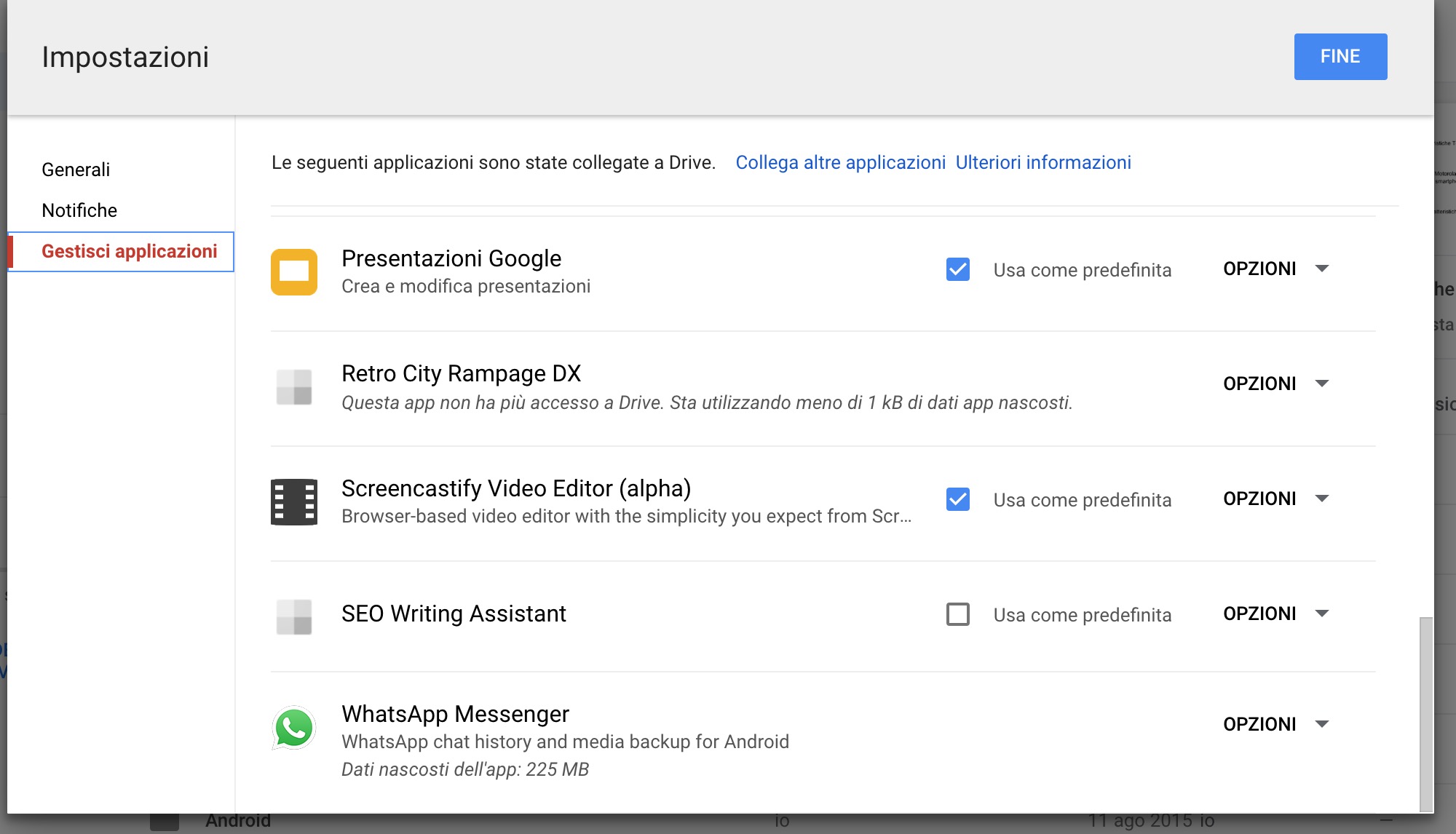This screenshot has width=1456, height=834.
Task: Open the Collega altre applicazioni link
Action: point(840,162)
